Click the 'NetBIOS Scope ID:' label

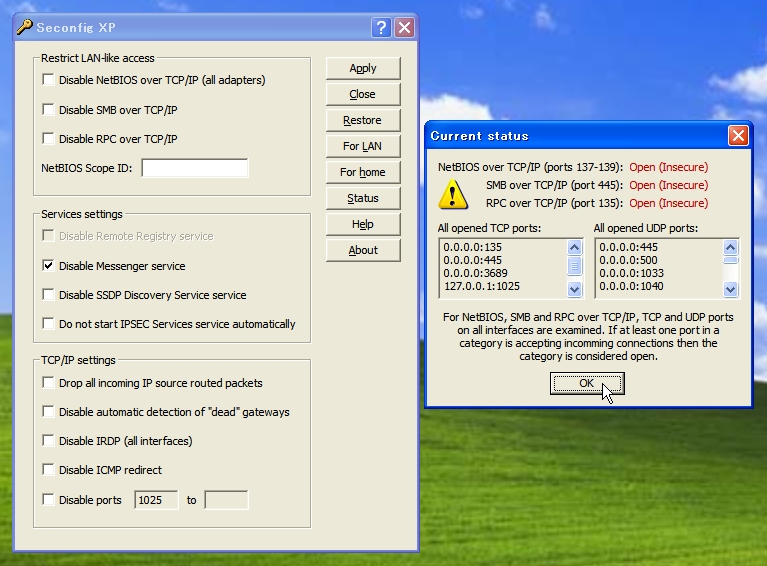87,168
